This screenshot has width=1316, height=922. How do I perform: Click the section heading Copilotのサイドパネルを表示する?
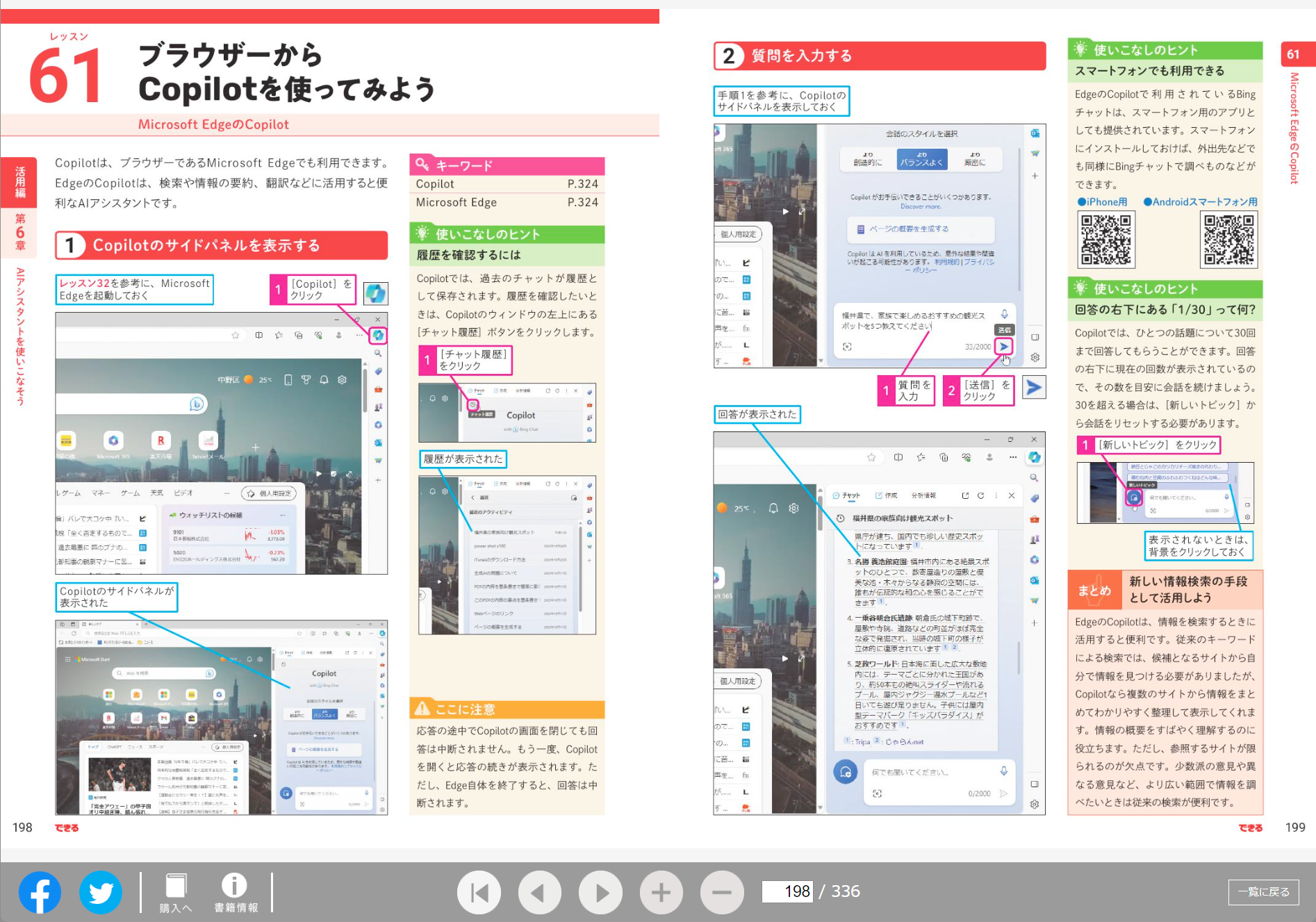(x=222, y=245)
